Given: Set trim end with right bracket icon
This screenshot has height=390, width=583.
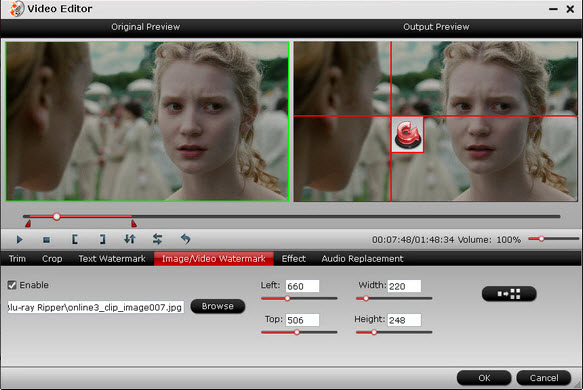Looking at the screenshot, I should (102, 239).
